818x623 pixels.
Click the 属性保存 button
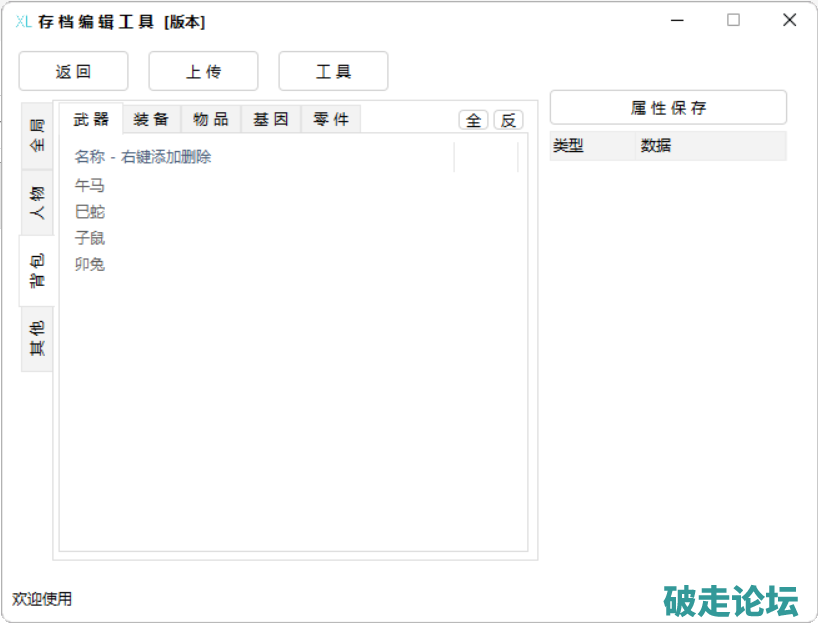click(668, 108)
